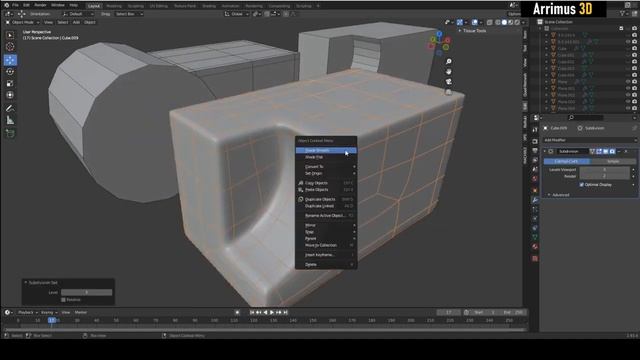Viewport: 640px width, 360px height.
Task: Click the Blender logo icon in the menu bar
Action: pos(7,5)
